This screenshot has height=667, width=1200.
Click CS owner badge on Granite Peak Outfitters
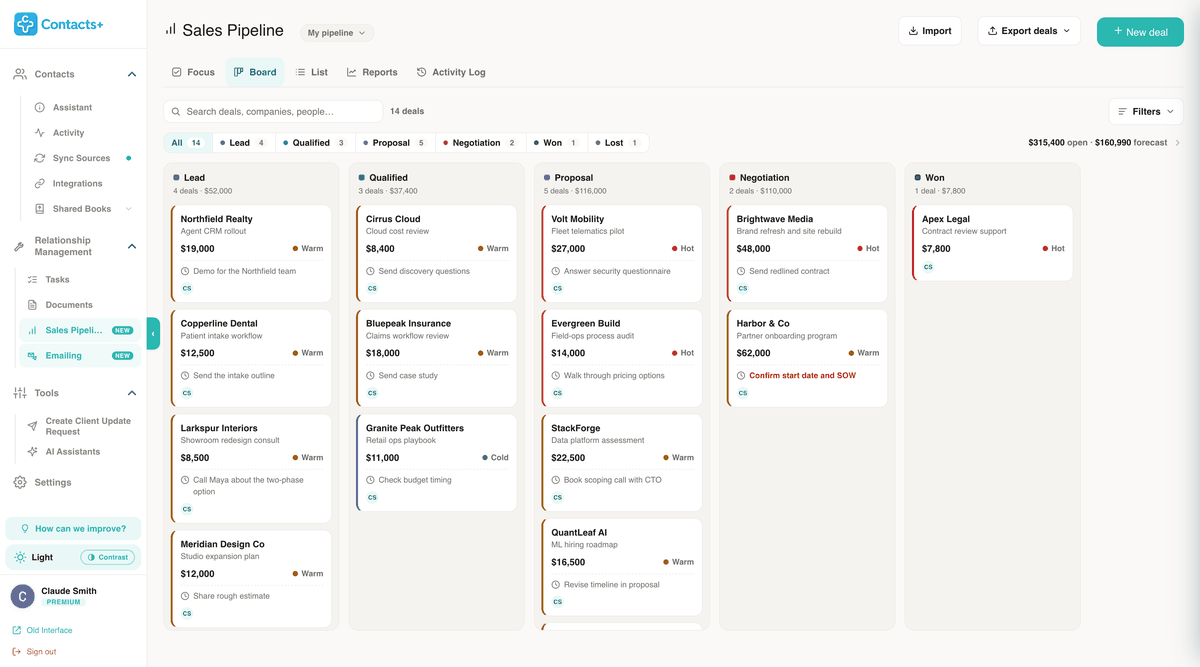pos(372,497)
